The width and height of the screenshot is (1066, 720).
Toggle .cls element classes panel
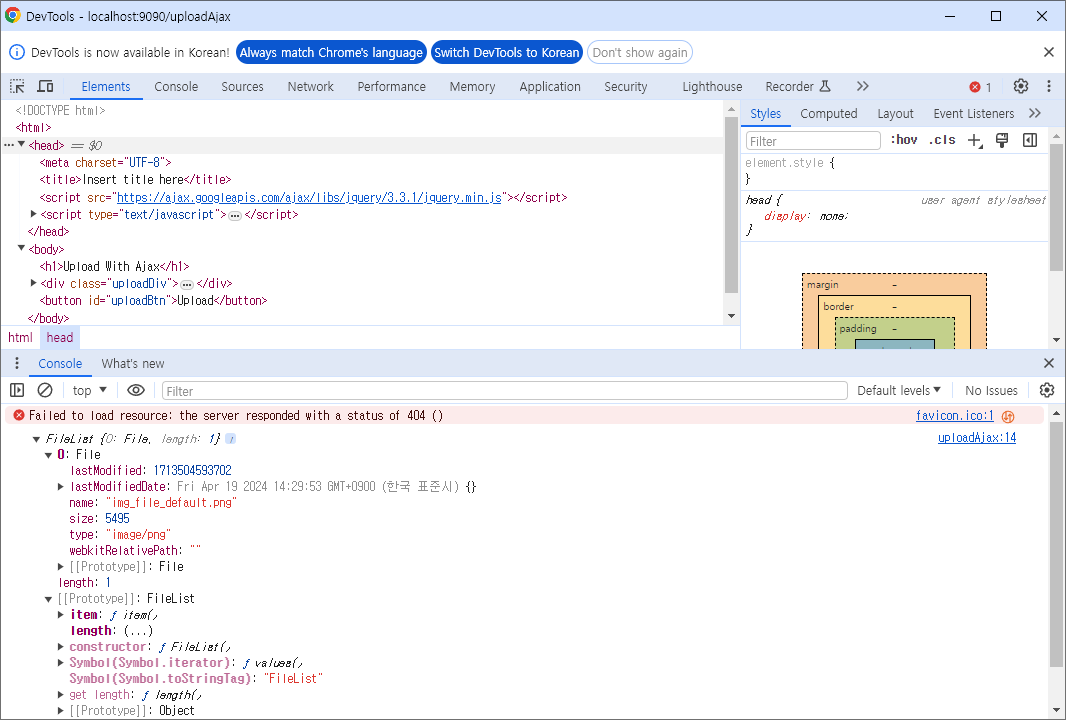[942, 139]
